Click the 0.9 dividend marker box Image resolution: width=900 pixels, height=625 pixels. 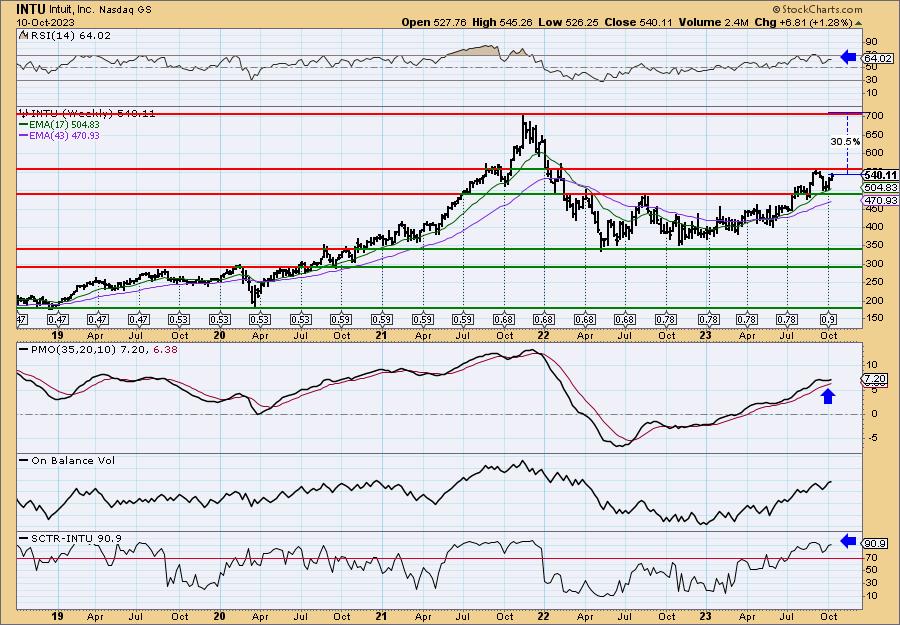829,320
